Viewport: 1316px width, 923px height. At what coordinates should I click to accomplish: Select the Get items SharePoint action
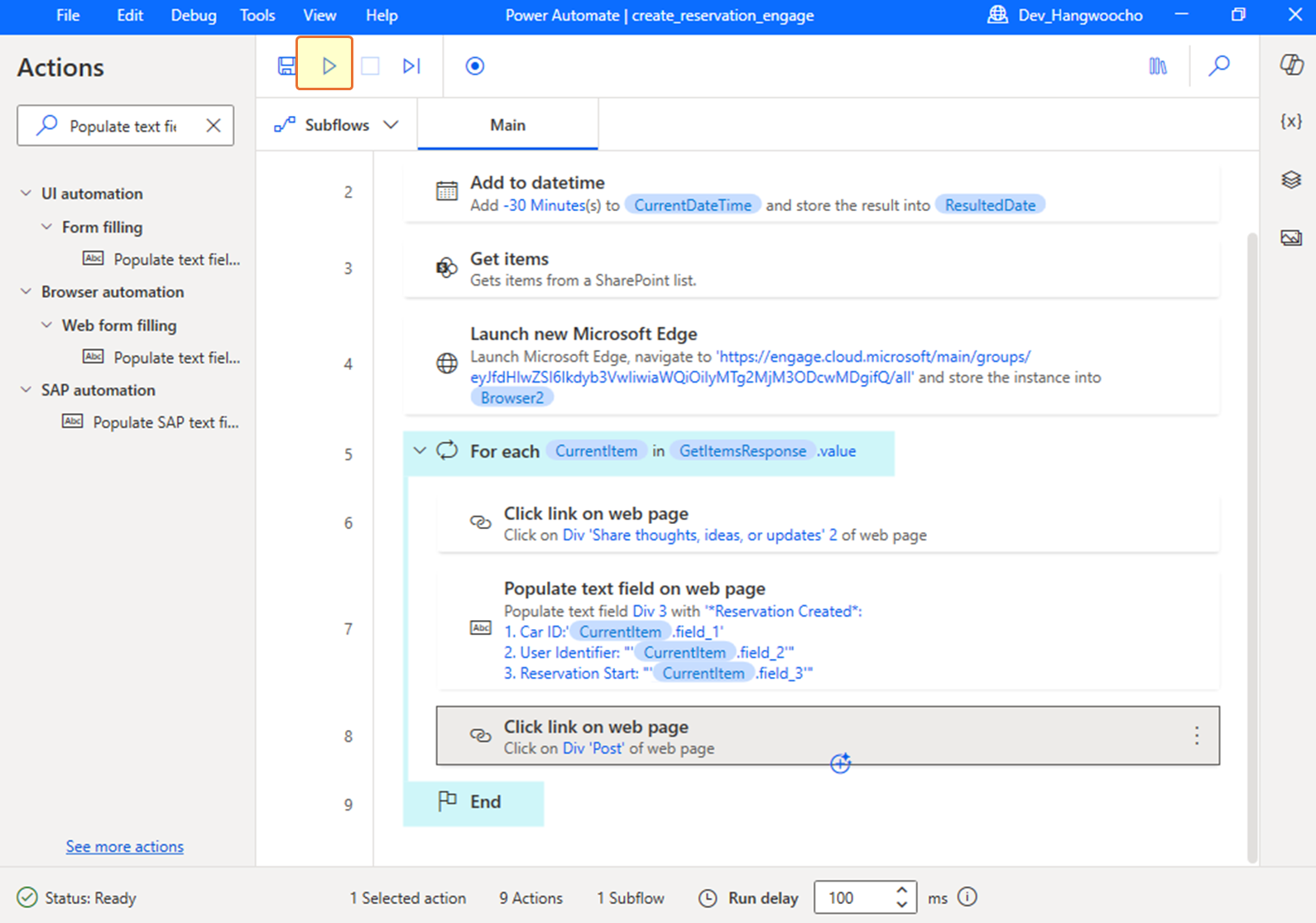812,269
